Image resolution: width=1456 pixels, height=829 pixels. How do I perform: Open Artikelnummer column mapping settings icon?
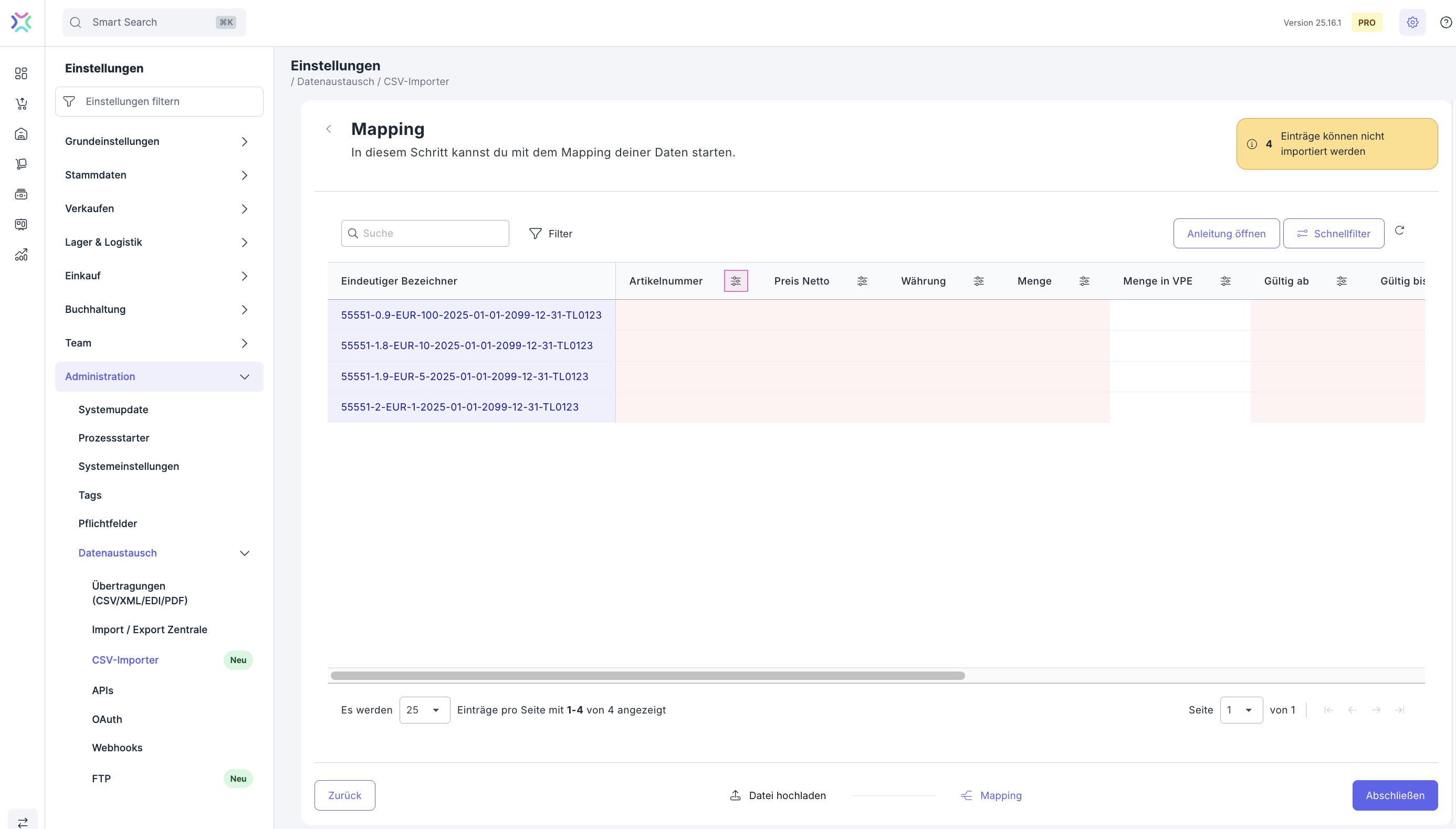[735, 281]
